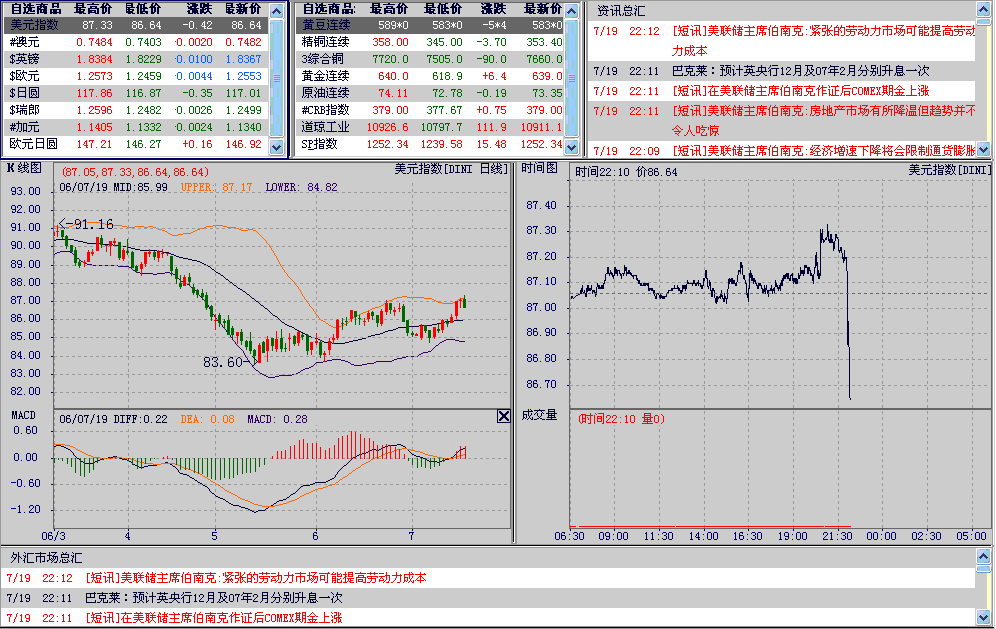Open 22:12 紧张的劳动力市场 news in 资讯总汇
Screen dimensions: 996x629
pyautogui.click(x=783, y=41)
